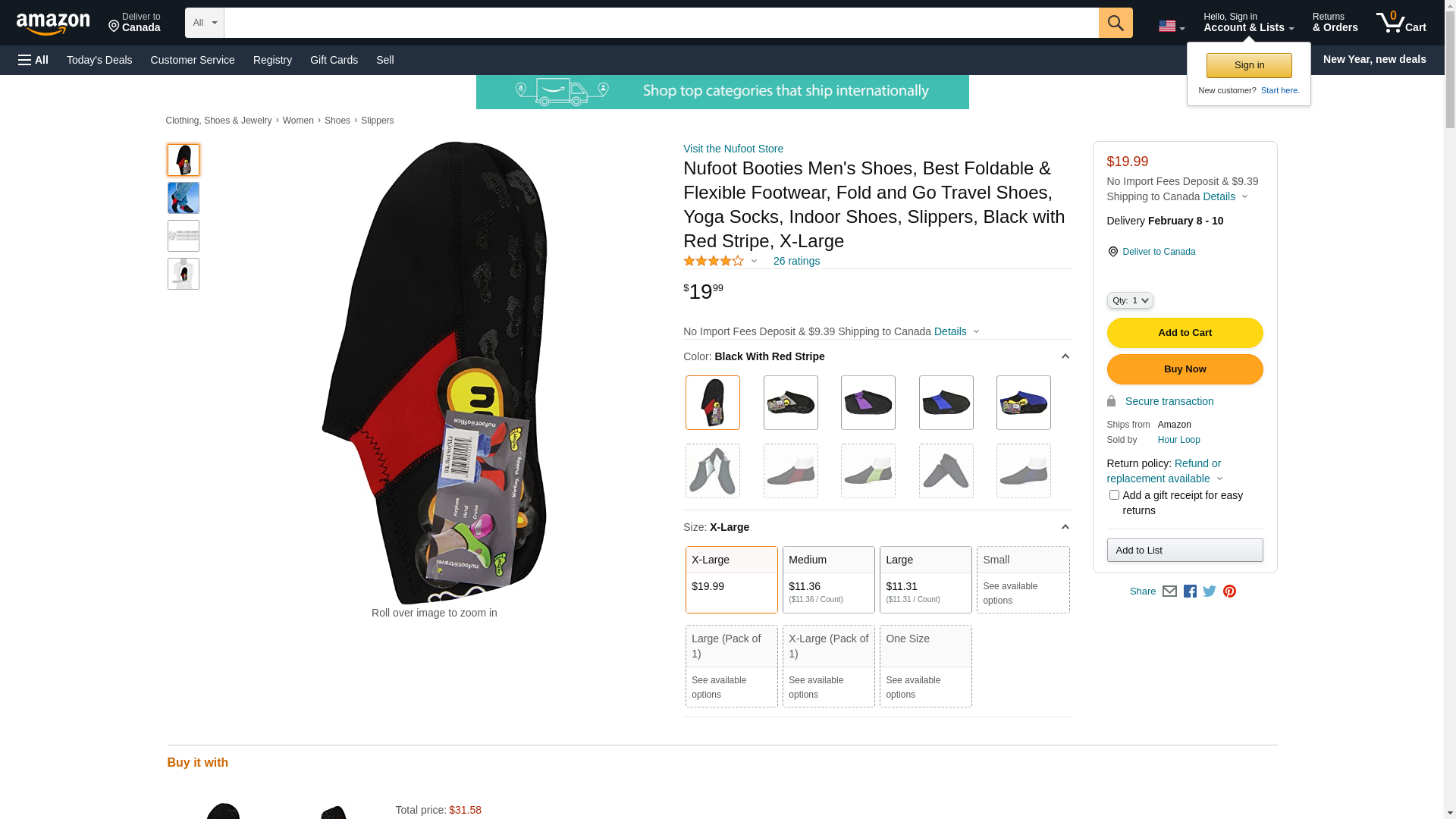This screenshot has height=819, width=1456.
Task: Share via the Twitter icon
Action: click(x=1210, y=591)
